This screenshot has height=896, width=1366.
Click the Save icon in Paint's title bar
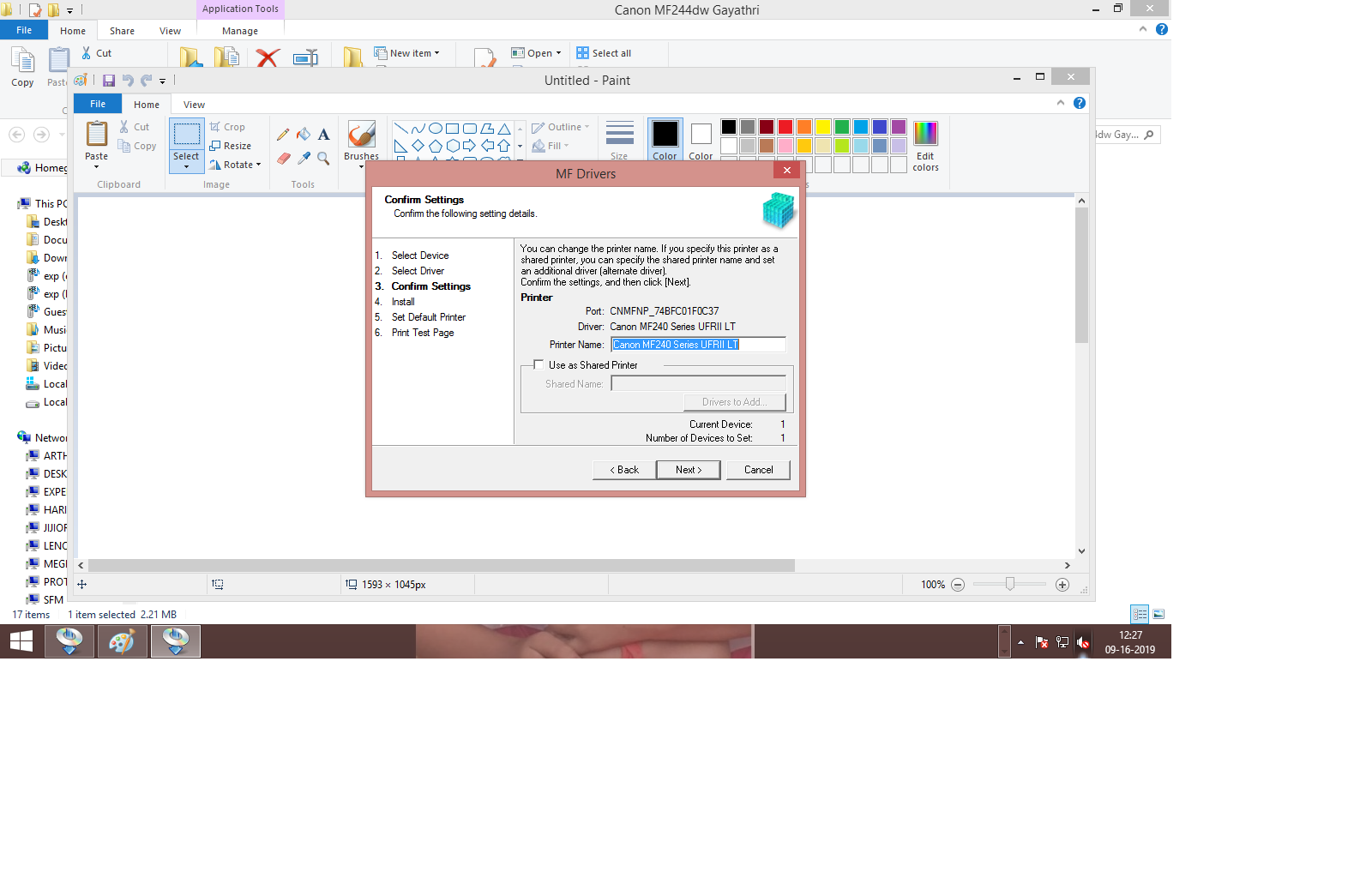point(109,81)
